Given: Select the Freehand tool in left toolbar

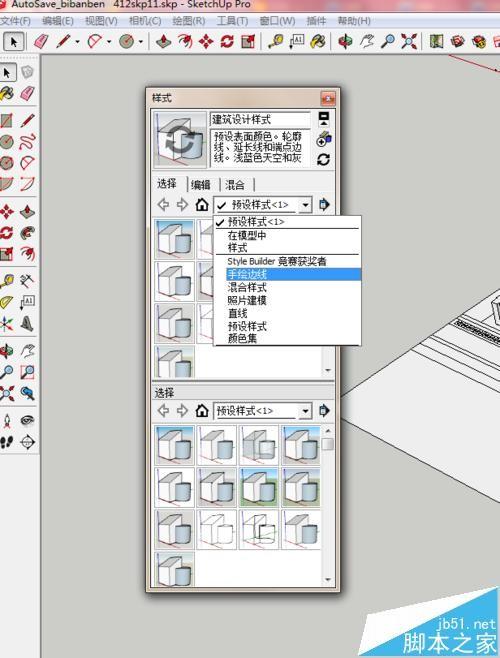Looking at the screenshot, I should coord(27,142).
